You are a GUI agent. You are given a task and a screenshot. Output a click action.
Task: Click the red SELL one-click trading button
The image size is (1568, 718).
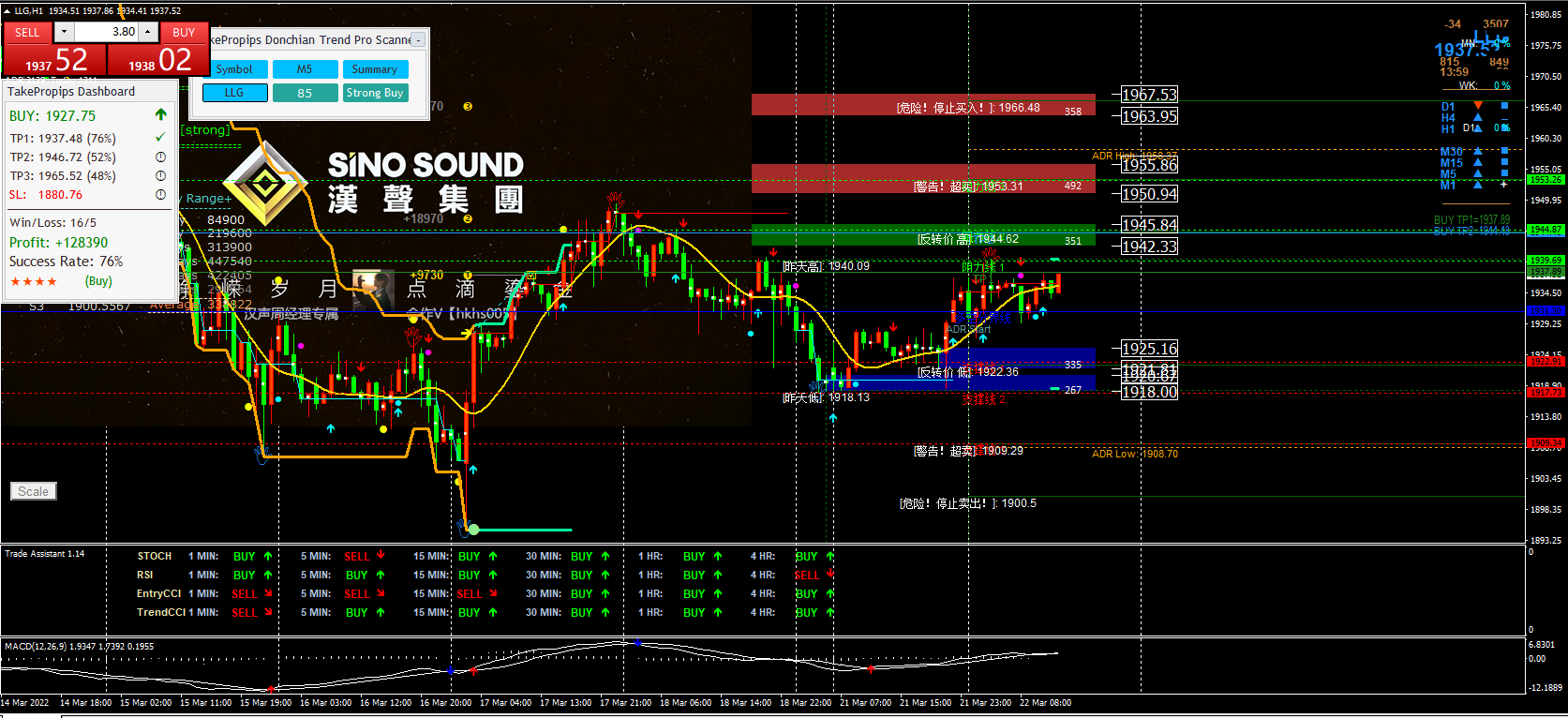[27, 32]
